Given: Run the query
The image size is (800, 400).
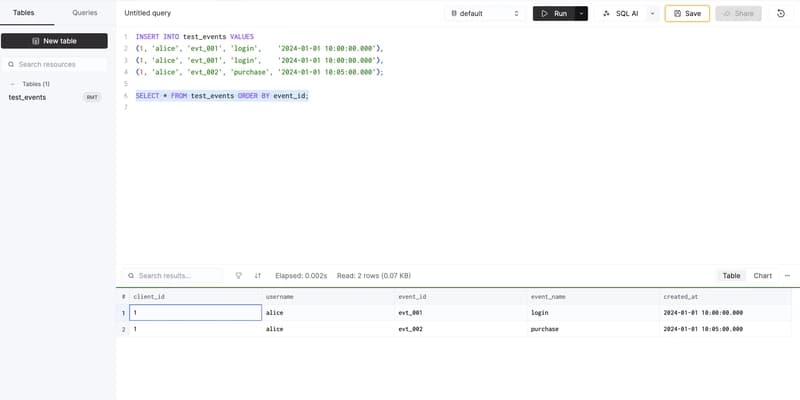Looking at the screenshot, I should pyautogui.click(x=554, y=14).
